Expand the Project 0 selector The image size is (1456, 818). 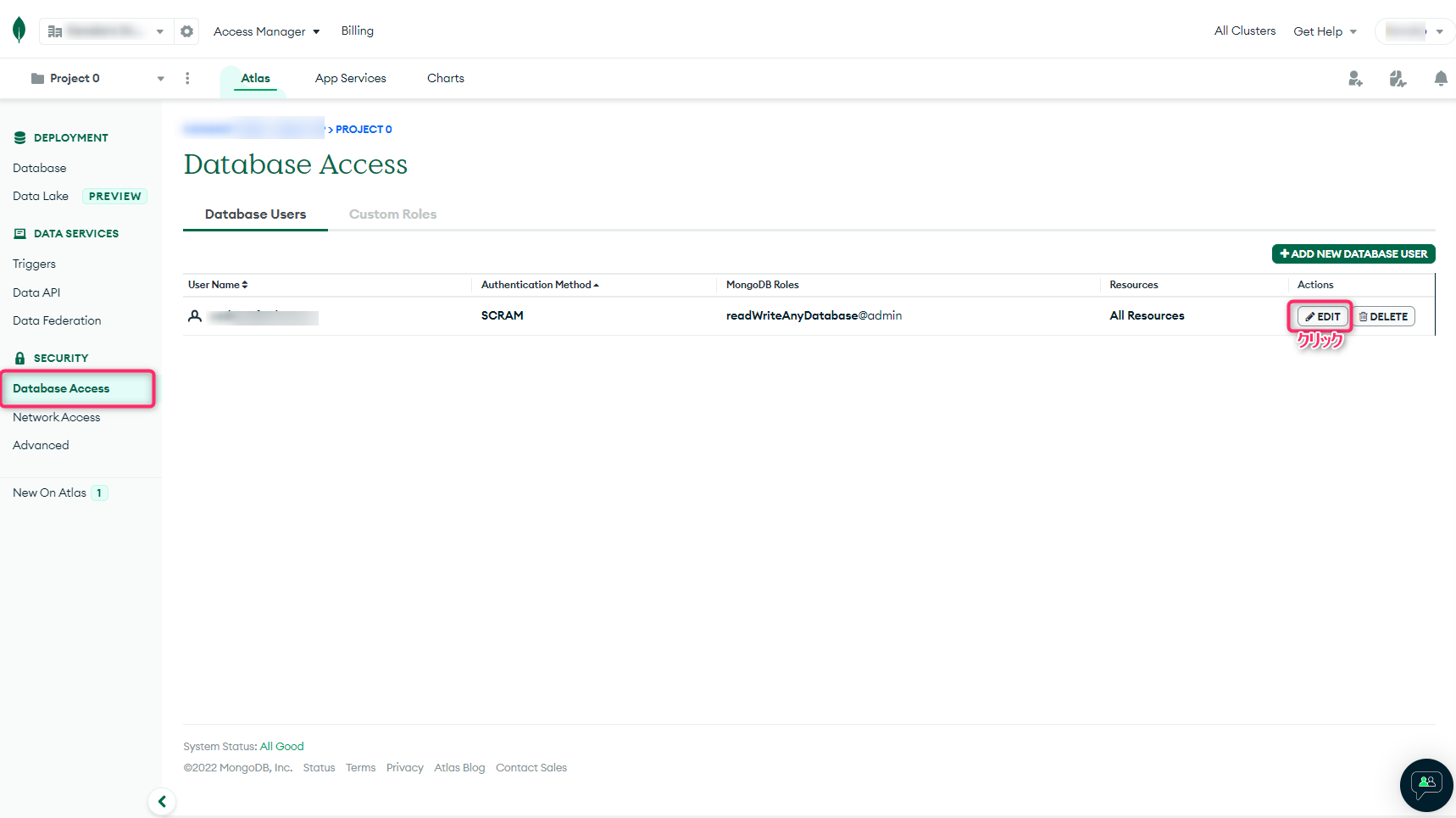(x=160, y=77)
